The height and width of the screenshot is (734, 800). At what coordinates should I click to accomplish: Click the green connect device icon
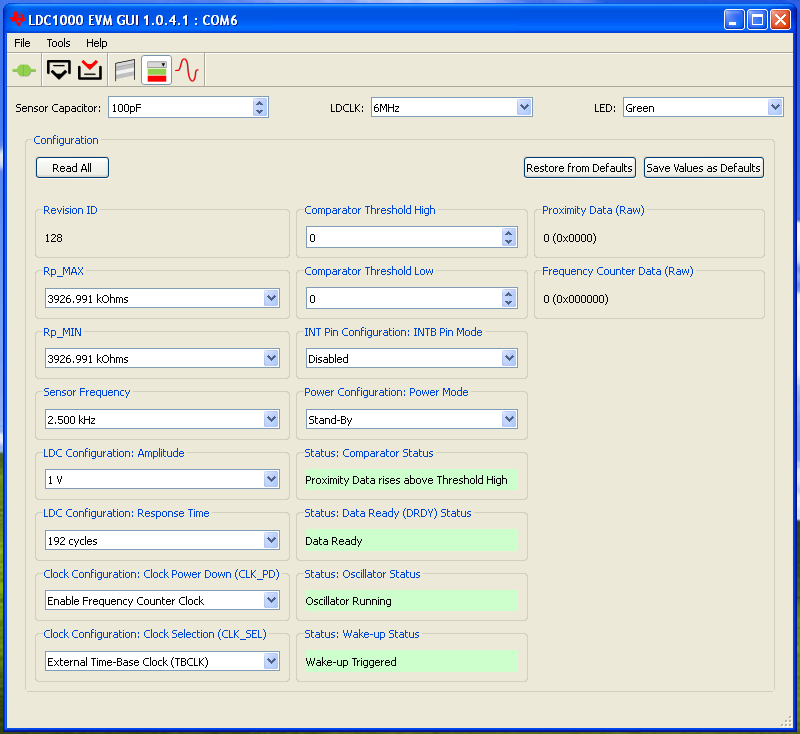click(22, 70)
